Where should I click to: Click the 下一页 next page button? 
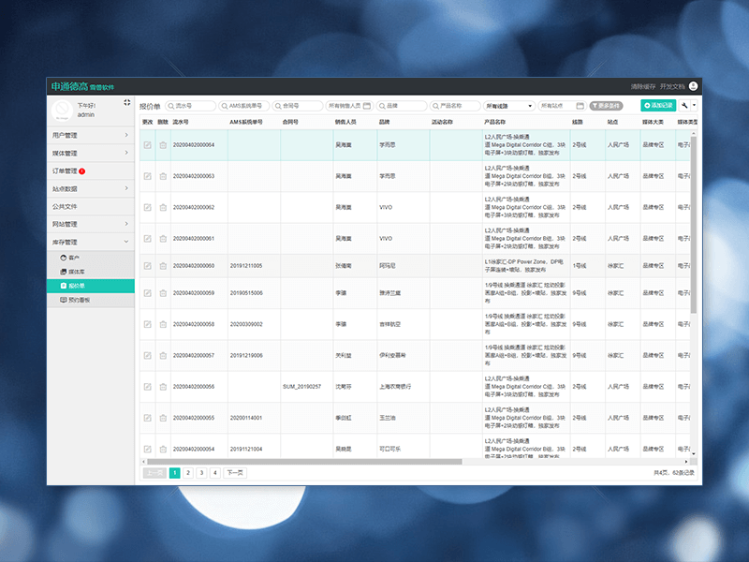(x=235, y=473)
